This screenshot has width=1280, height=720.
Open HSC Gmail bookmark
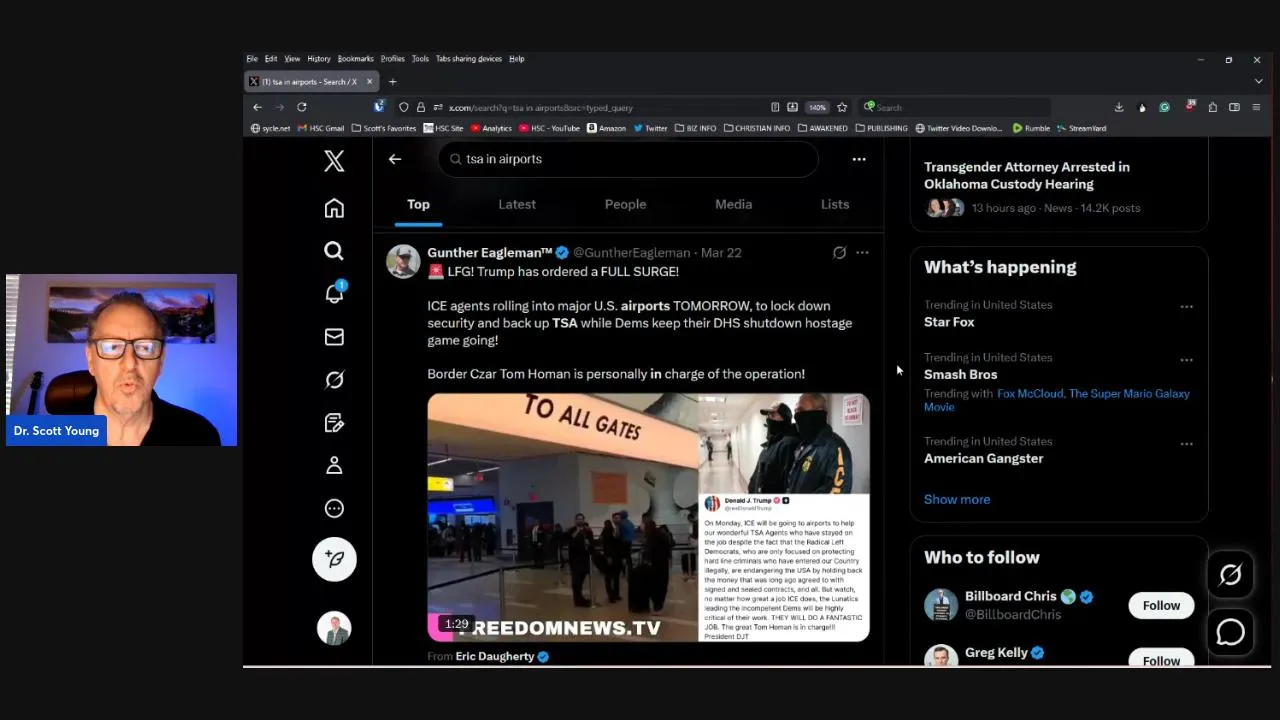tap(320, 128)
